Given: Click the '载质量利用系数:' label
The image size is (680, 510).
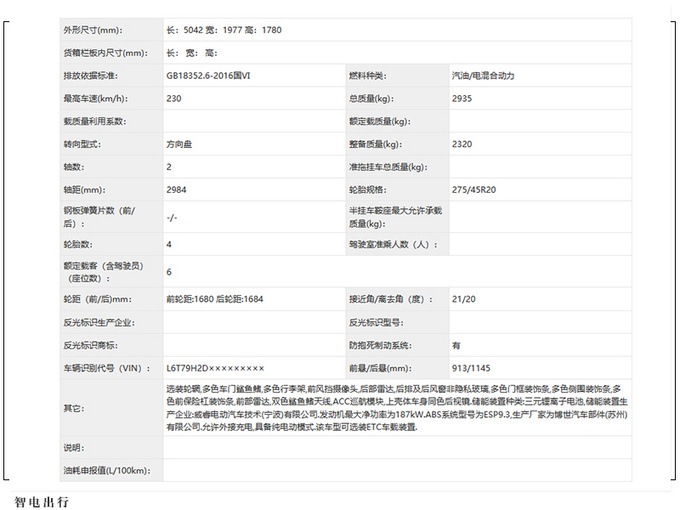Looking at the screenshot, I should click(x=95, y=121).
